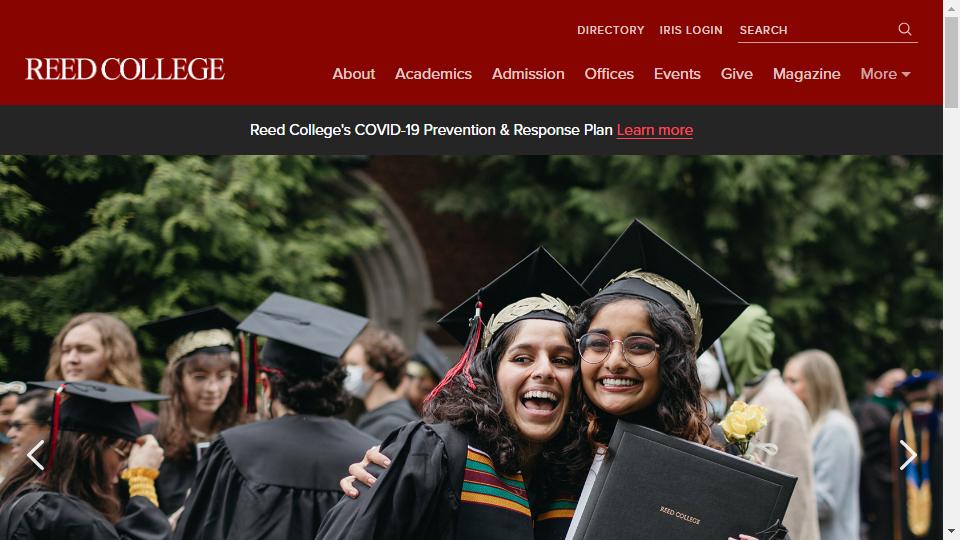The width and height of the screenshot is (960, 540).
Task: Focus the Search input field
Action: (816, 30)
